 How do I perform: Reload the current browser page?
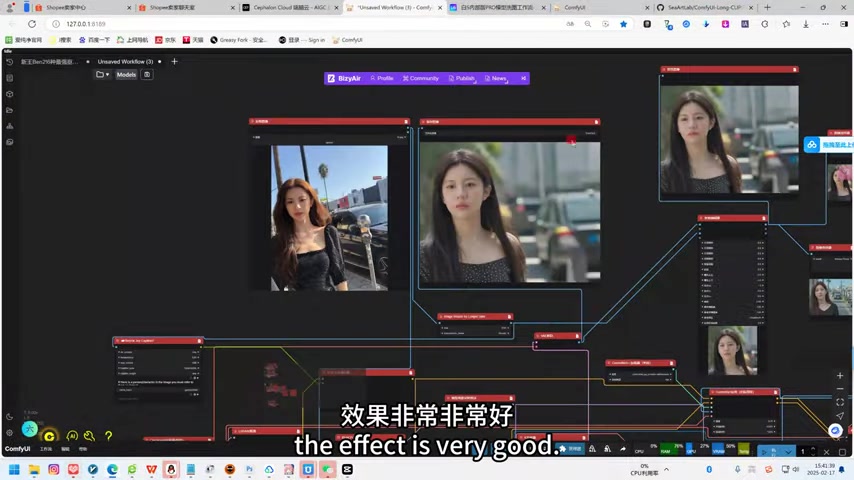click(32, 24)
